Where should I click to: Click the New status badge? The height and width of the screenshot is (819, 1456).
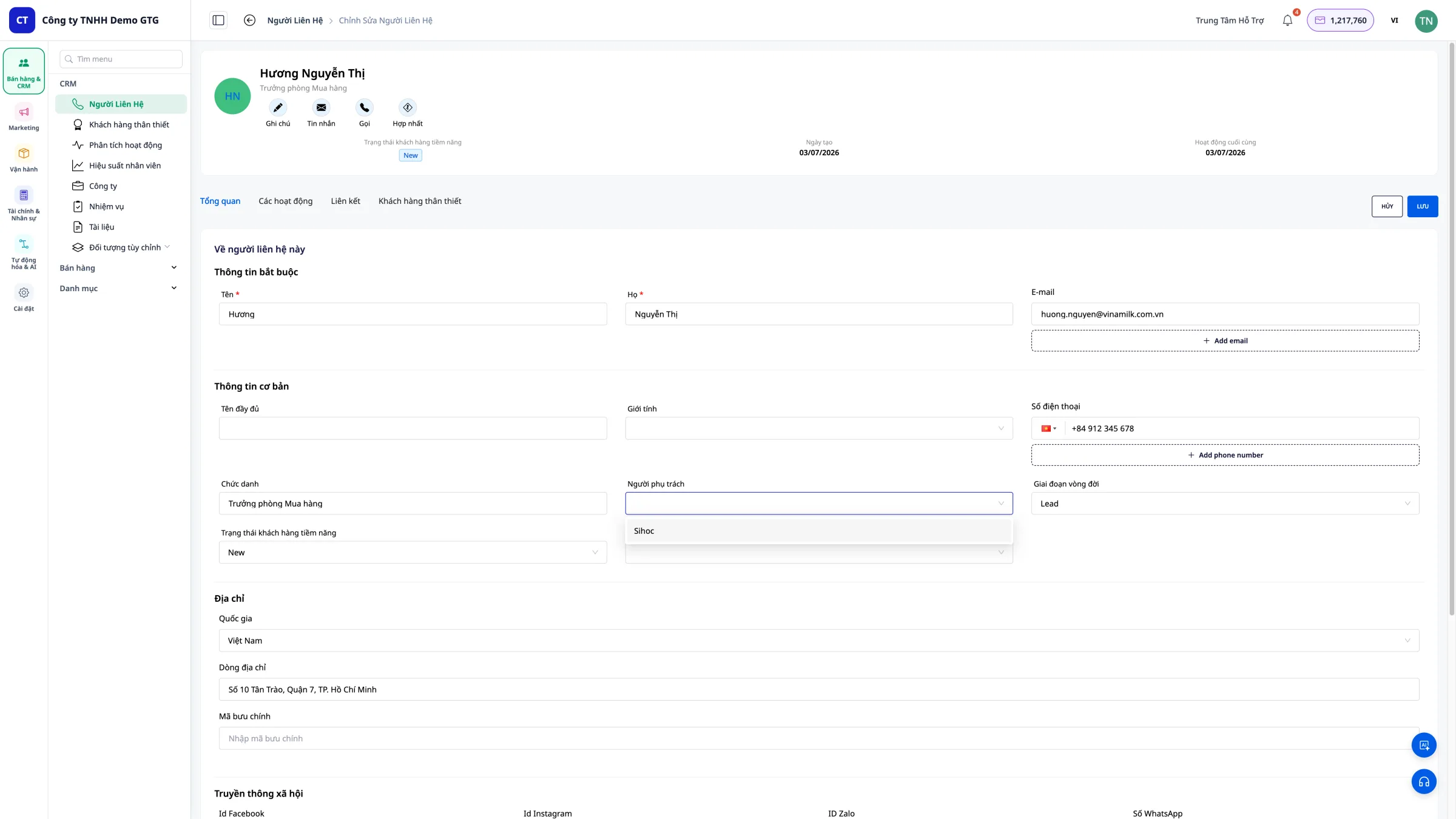[411, 155]
